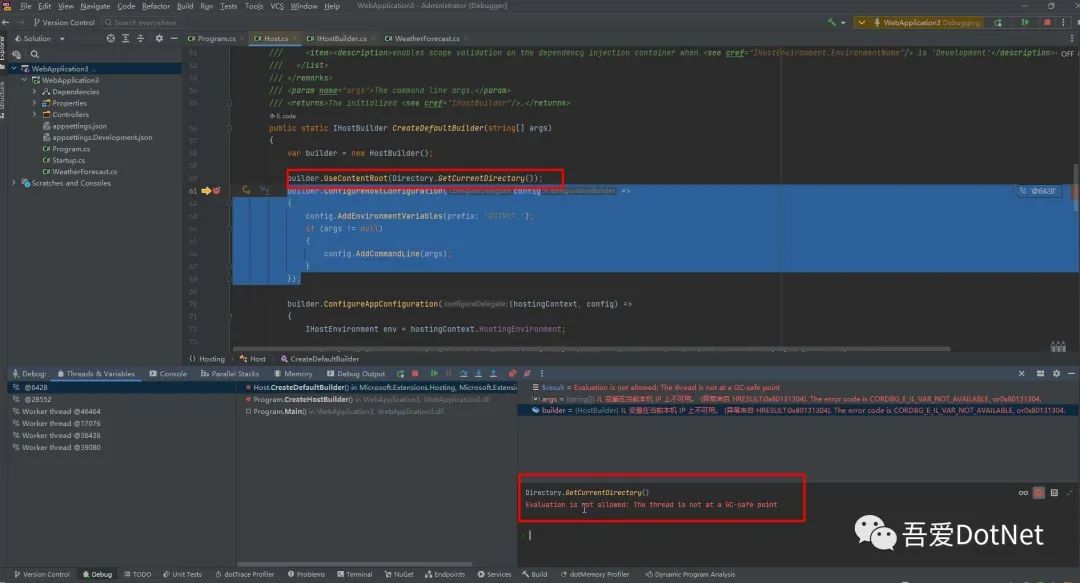Open the Solution panel gear settings

click(x=159, y=39)
